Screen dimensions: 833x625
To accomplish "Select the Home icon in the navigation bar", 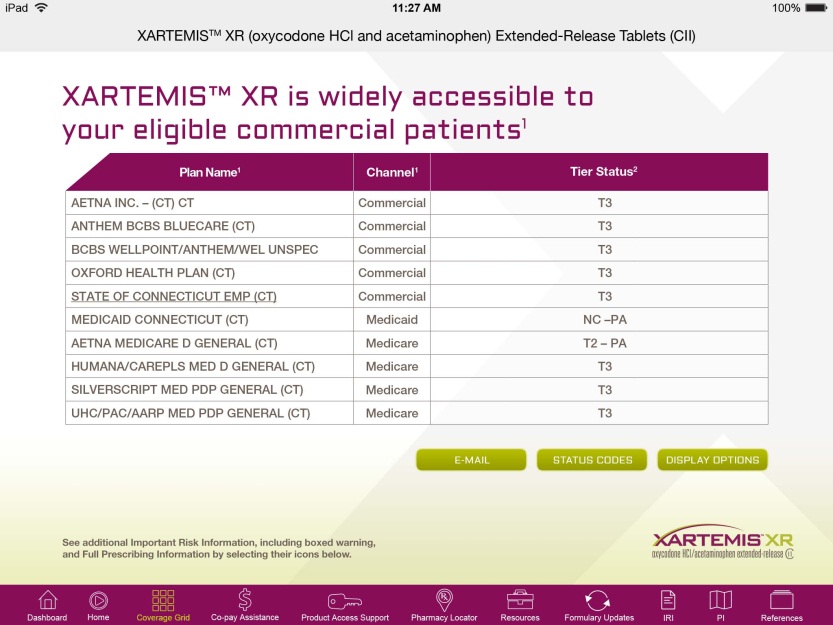I will pos(98,604).
